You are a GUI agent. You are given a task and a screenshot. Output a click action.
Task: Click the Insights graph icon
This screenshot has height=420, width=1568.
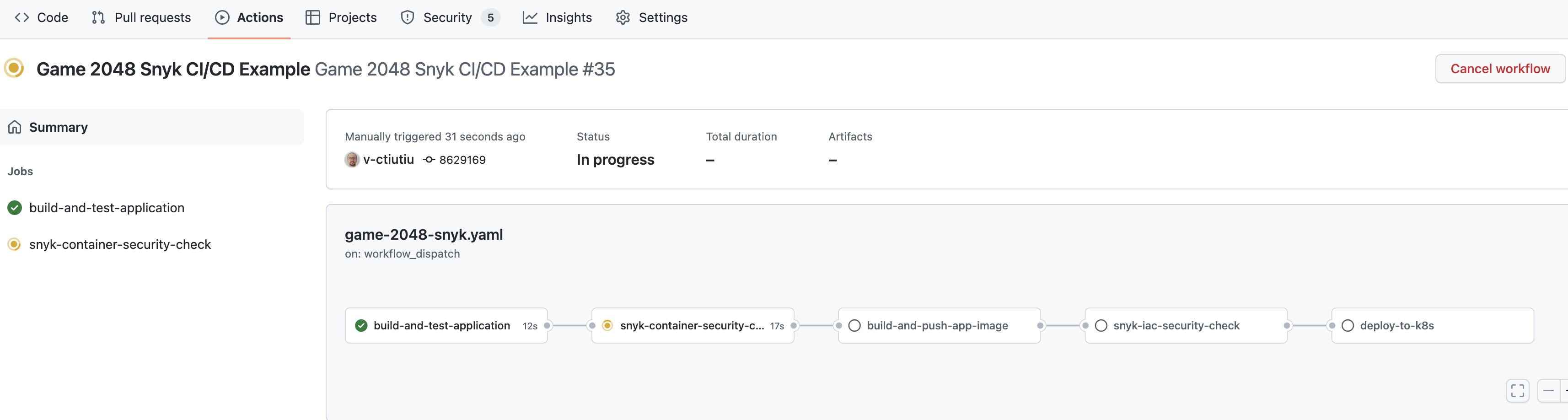(530, 18)
